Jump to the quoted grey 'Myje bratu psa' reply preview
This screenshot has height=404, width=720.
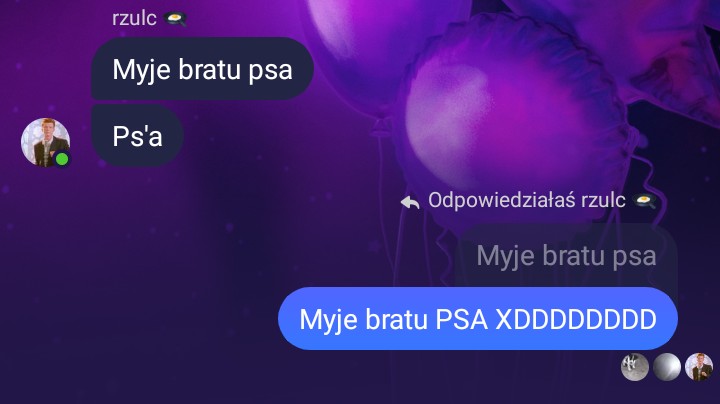[566, 255]
